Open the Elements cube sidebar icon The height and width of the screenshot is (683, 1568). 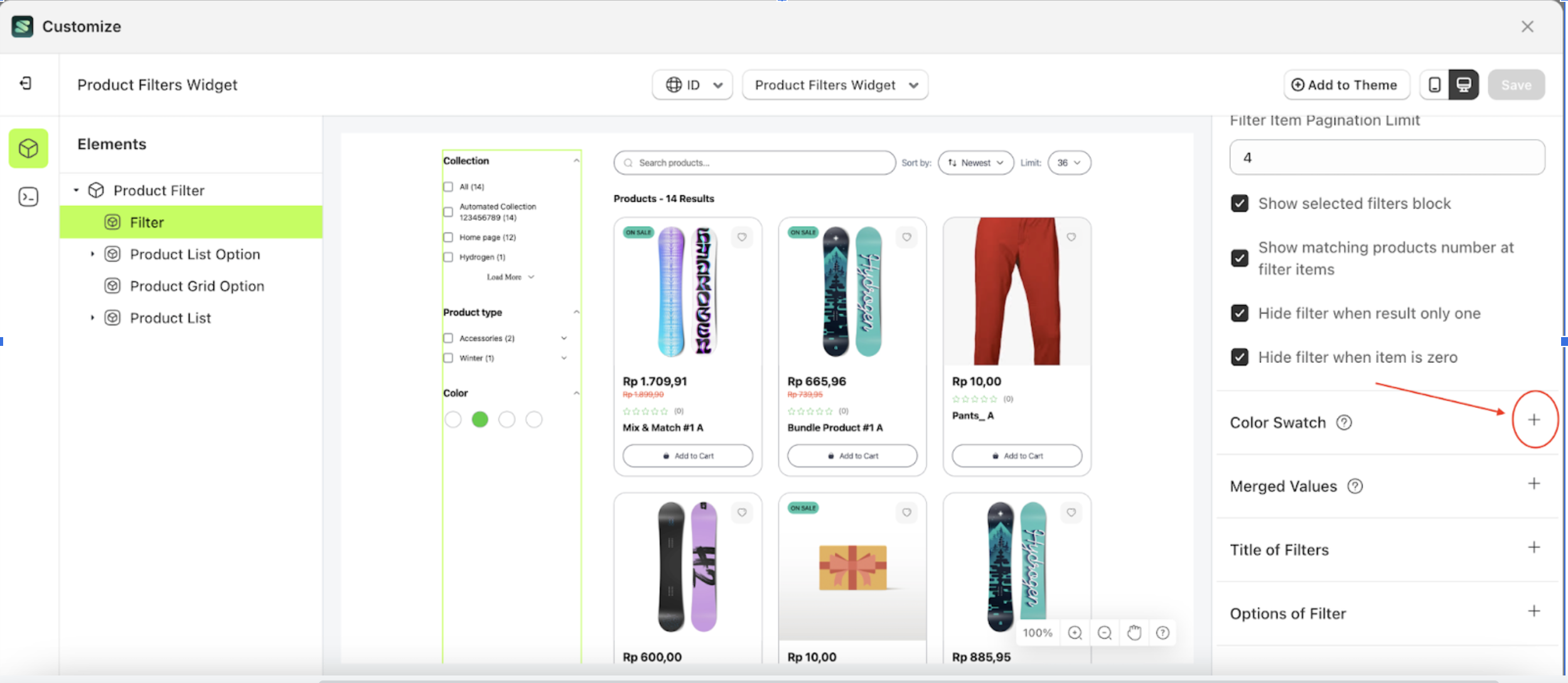28,149
